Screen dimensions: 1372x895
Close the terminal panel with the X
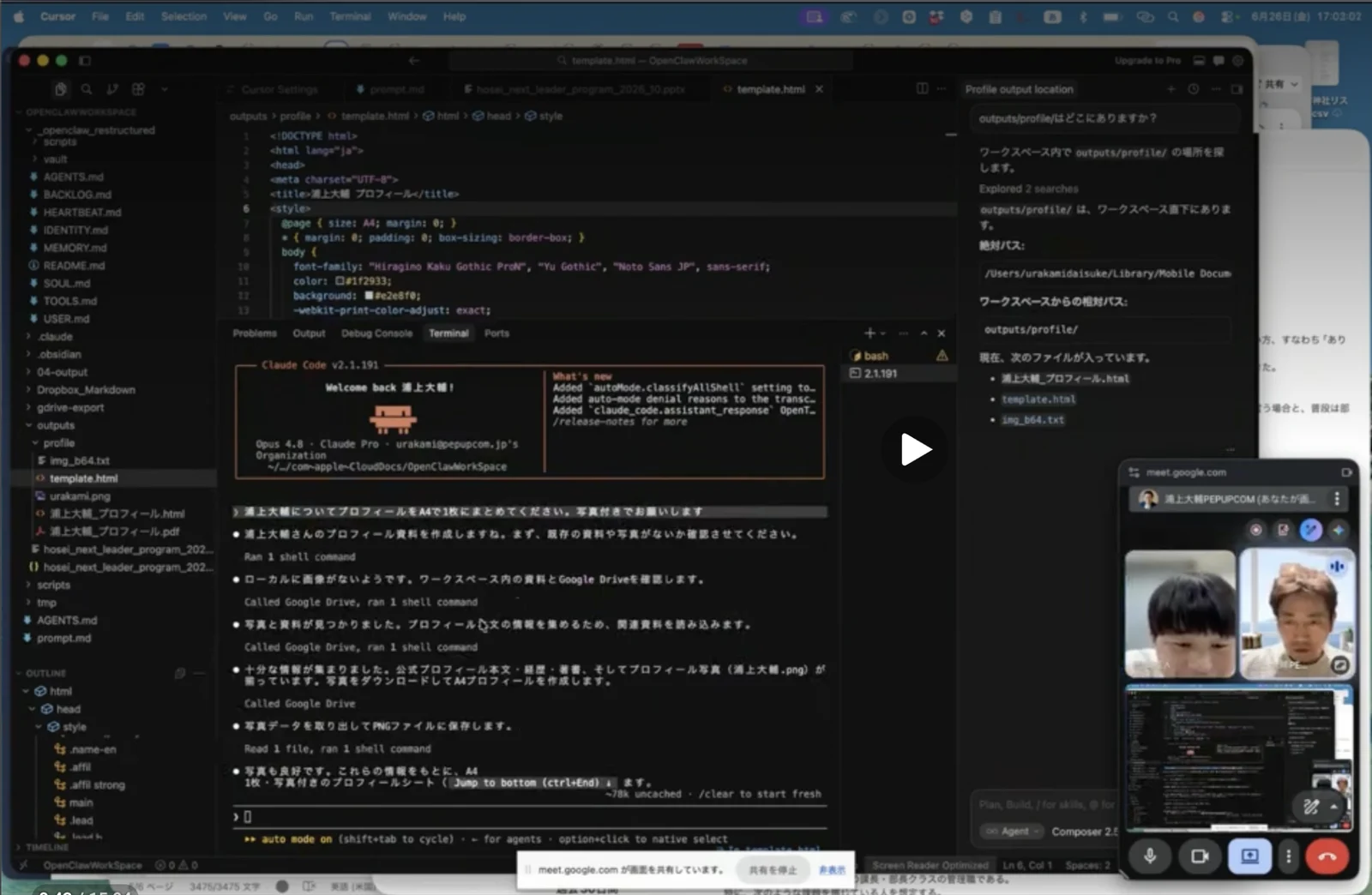point(942,333)
